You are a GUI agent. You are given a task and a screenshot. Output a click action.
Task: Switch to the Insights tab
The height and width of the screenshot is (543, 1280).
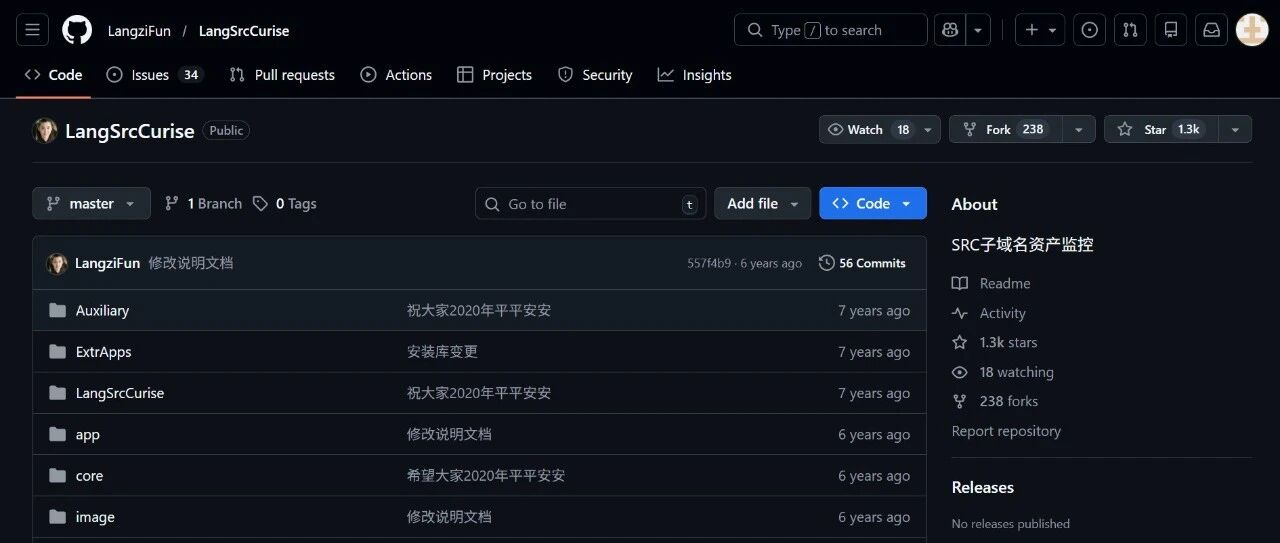coord(694,75)
